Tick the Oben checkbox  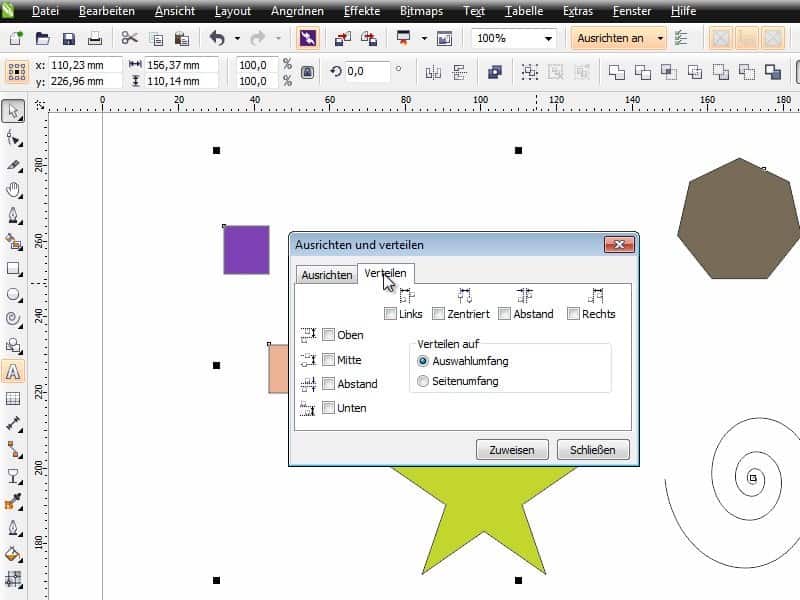click(329, 335)
